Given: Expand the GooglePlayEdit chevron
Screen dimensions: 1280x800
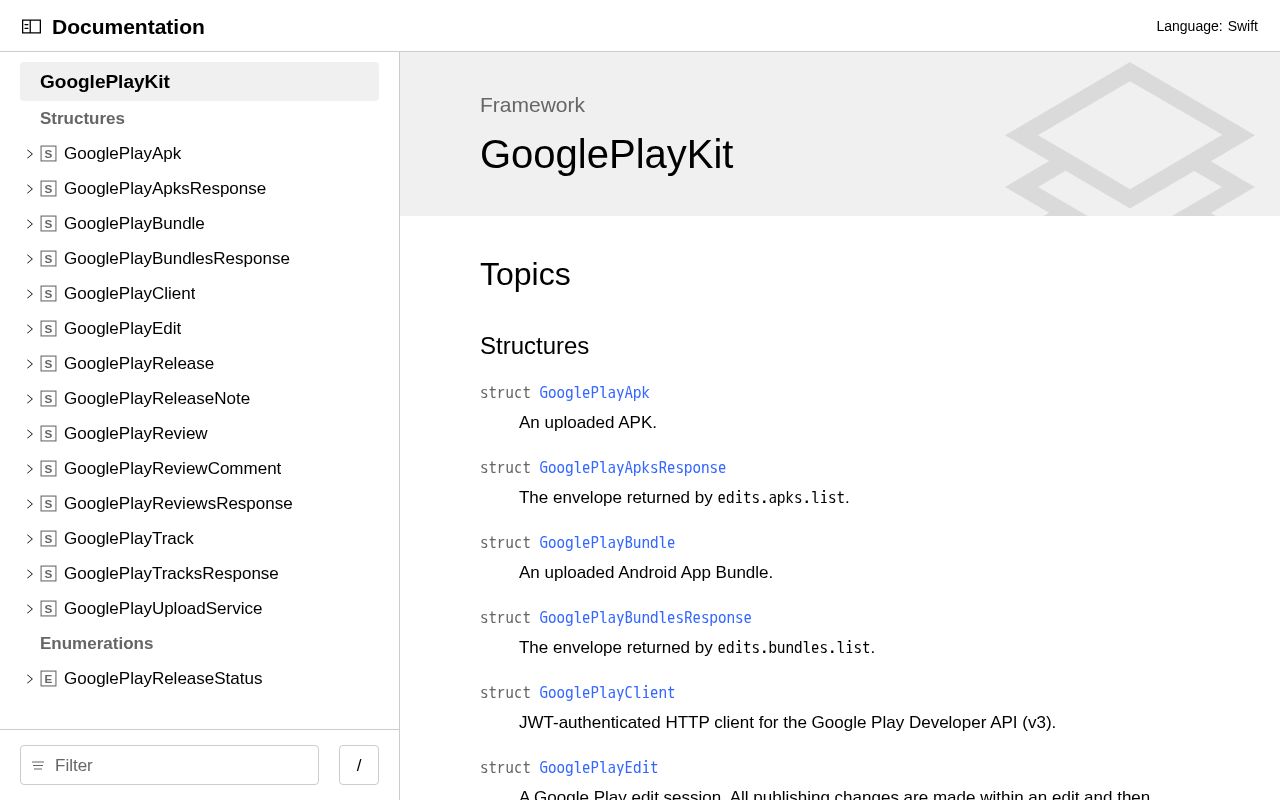Looking at the screenshot, I should pos(29,329).
